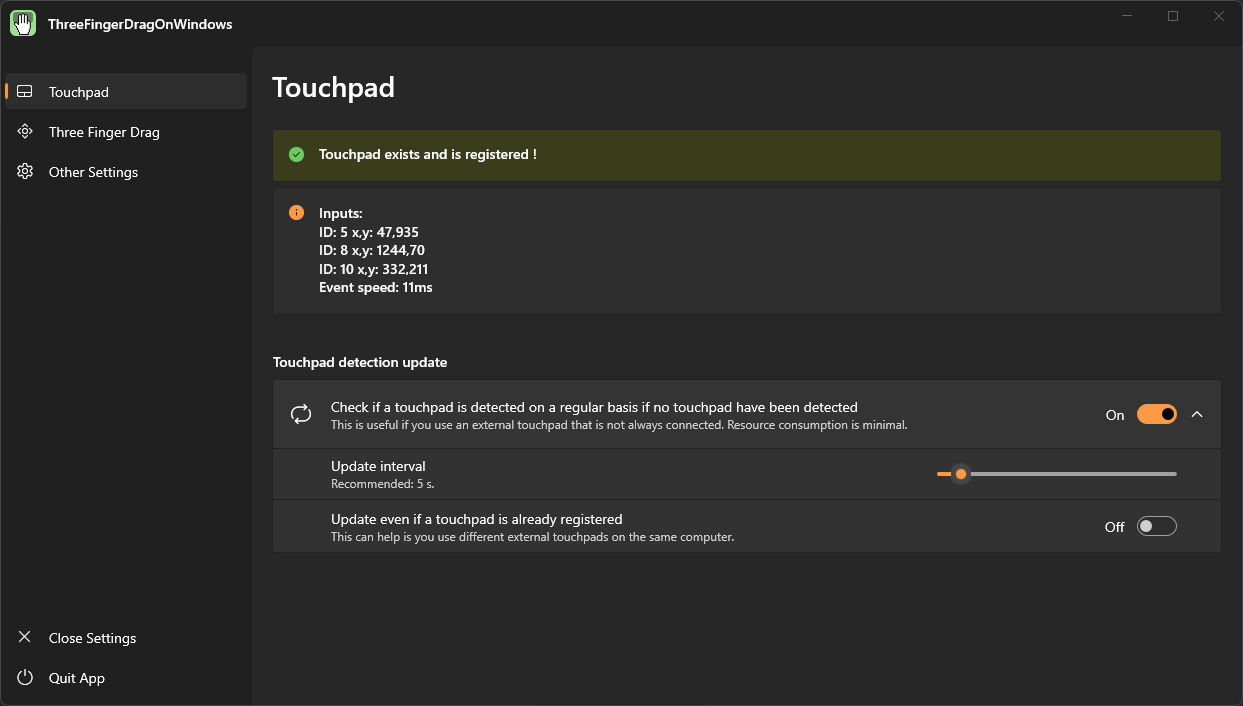Select the Touchpad navigation item
1243x706 pixels.
[x=79, y=92]
